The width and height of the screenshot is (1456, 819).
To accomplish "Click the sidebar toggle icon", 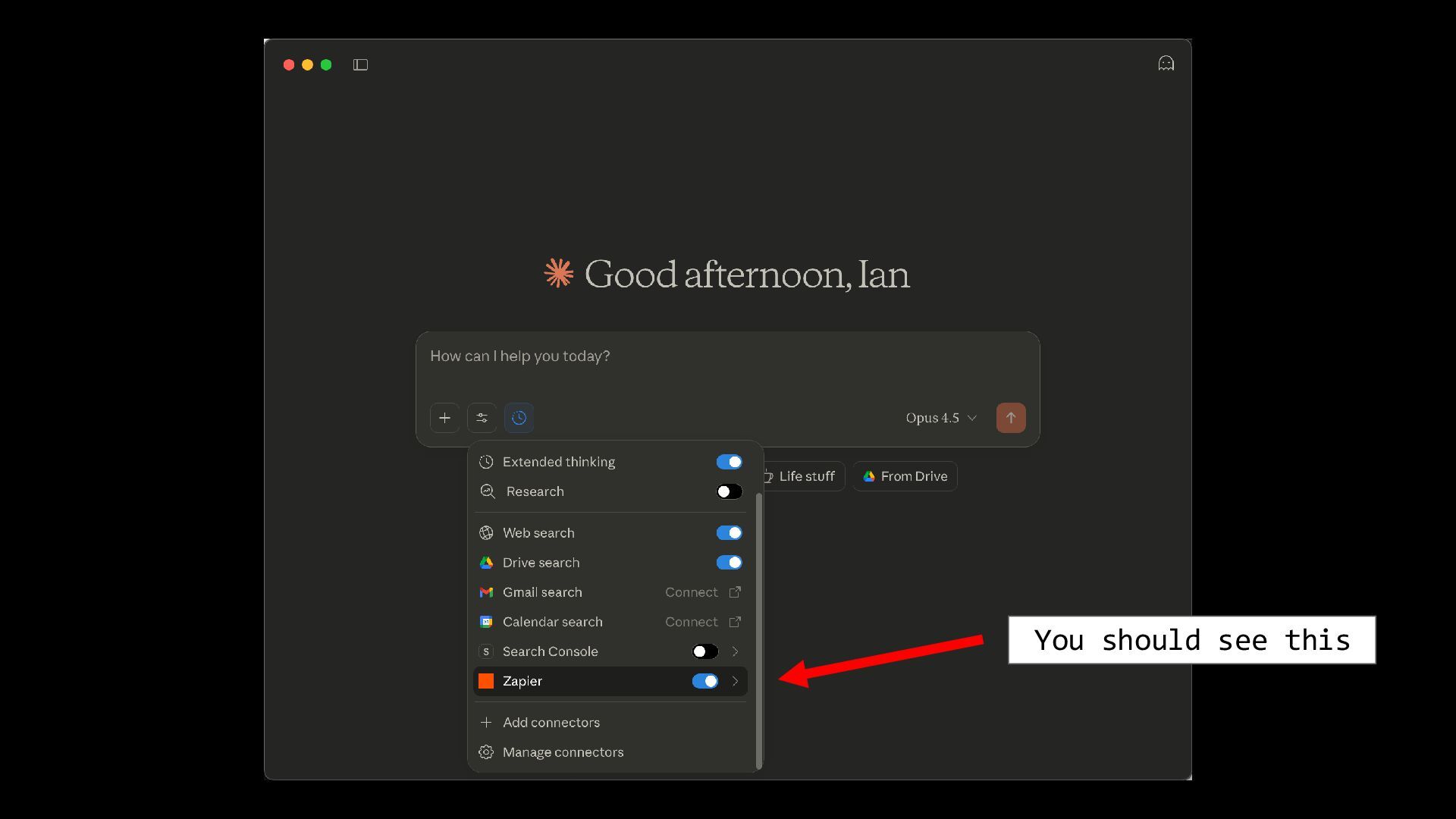I will click(x=360, y=65).
